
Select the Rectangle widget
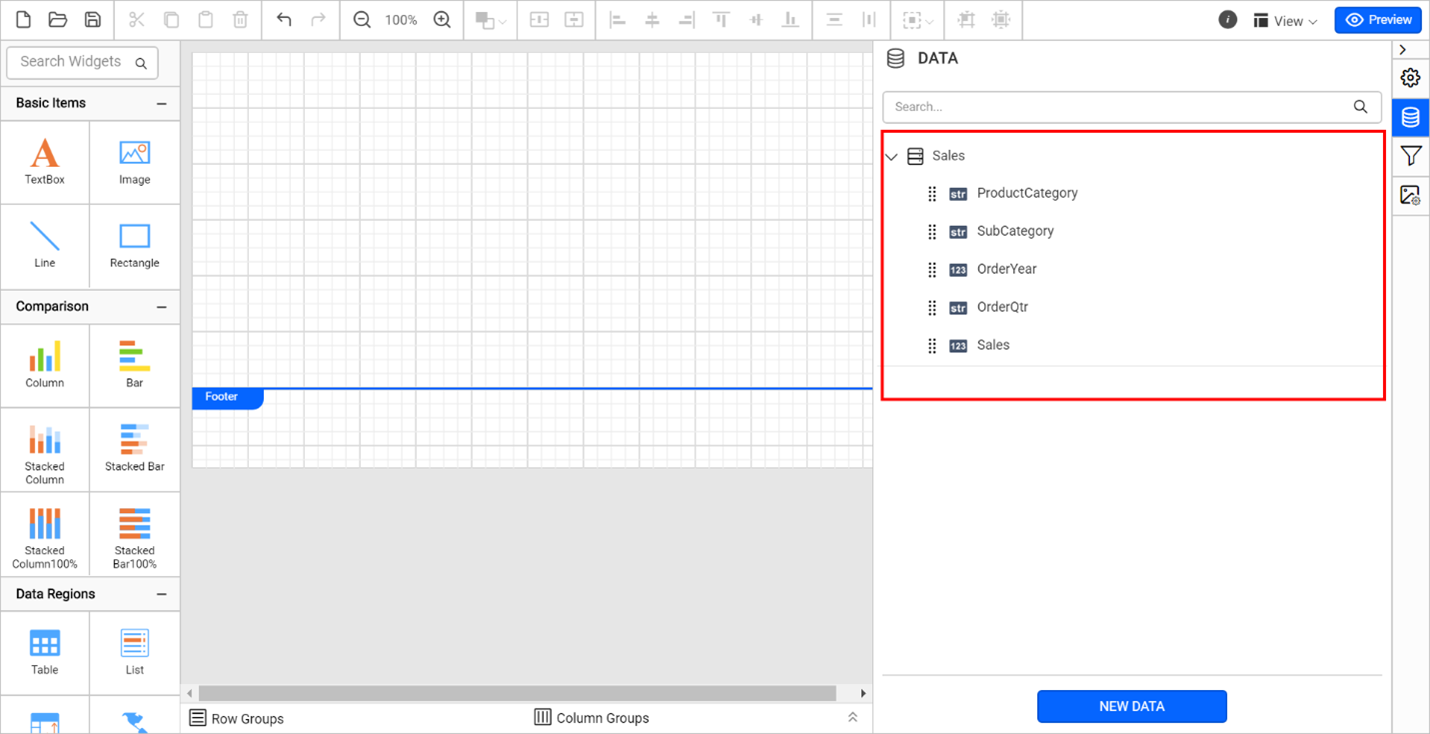[x=135, y=245]
